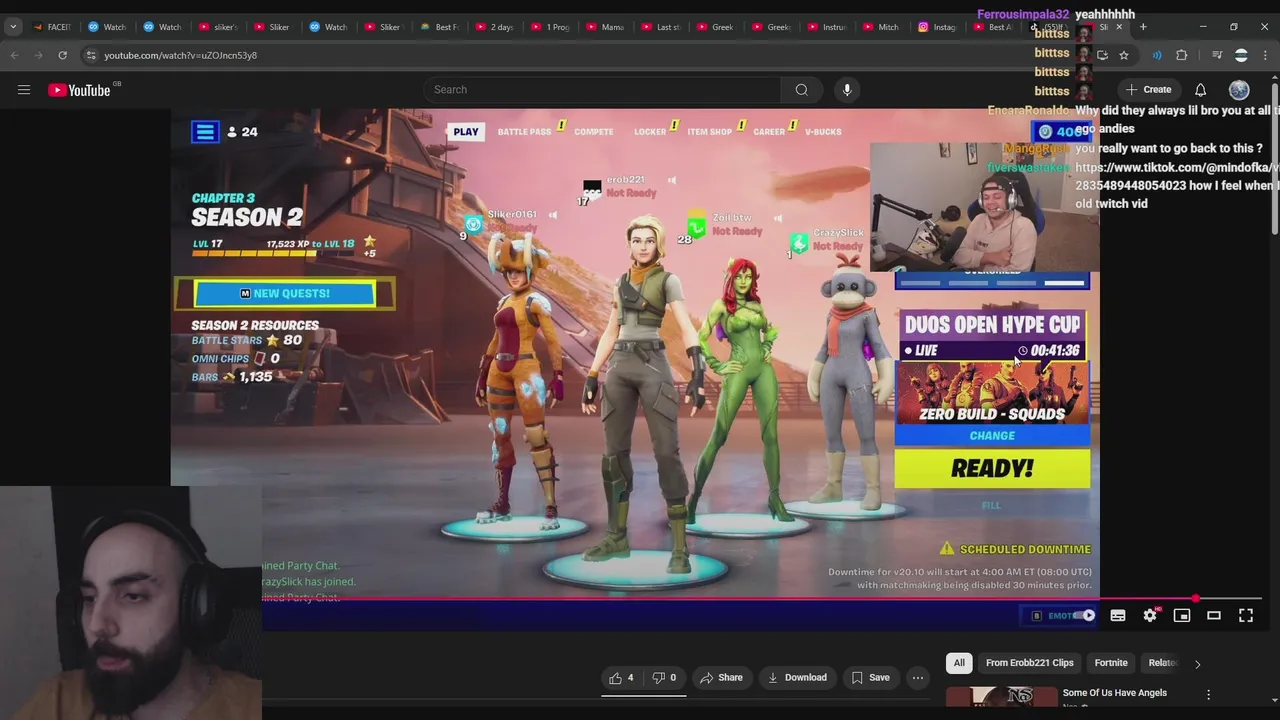Click the Fortnite lobby blue menu icon
1280x720 pixels.
coord(205,132)
